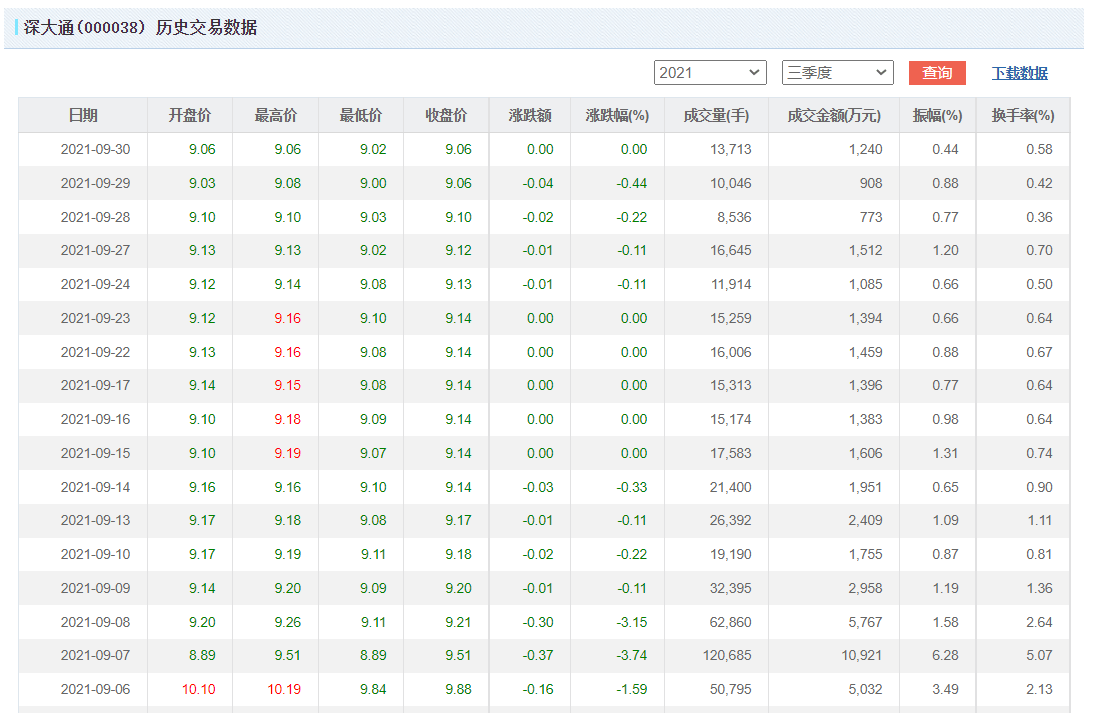This screenshot has width=1095, height=713.
Task: Select the 开盘价 column header
Action: click(x=190, y=116)
